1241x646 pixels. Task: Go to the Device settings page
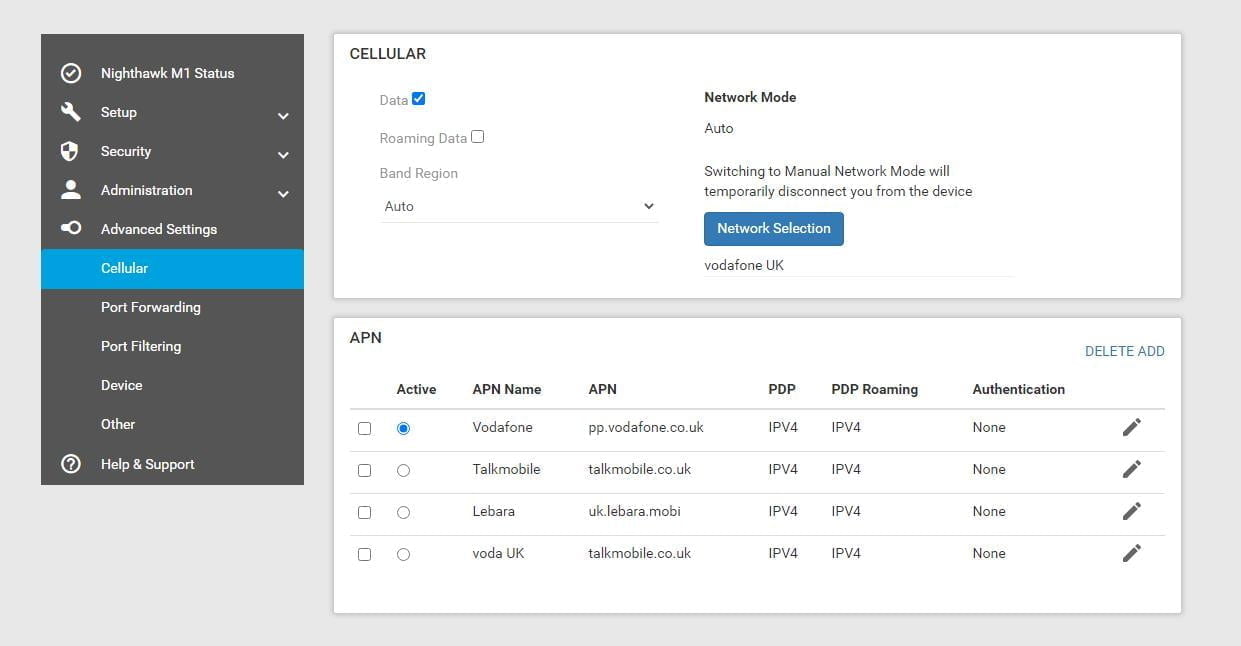point(122,385)
